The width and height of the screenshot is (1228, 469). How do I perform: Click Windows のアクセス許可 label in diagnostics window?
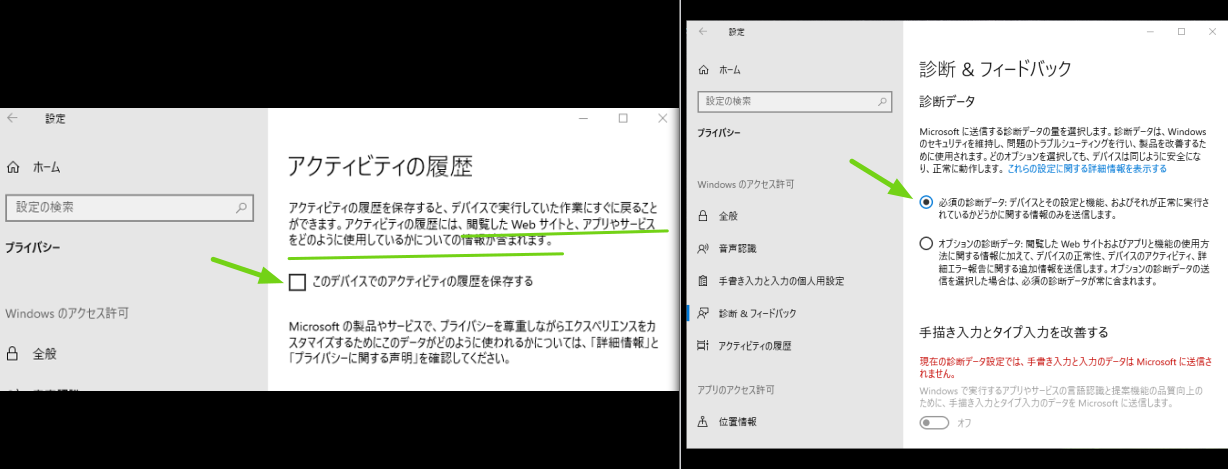[x=745, y=185]
